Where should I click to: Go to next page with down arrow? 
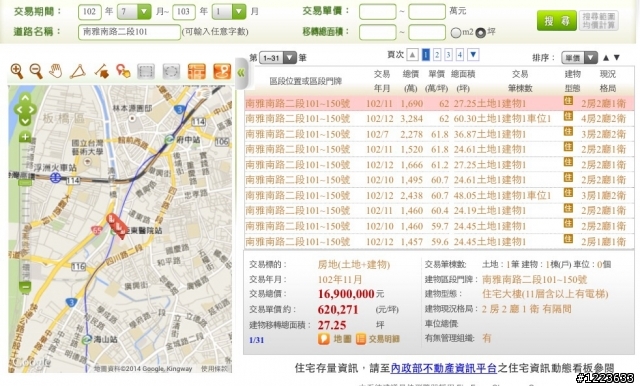(473, 54)
